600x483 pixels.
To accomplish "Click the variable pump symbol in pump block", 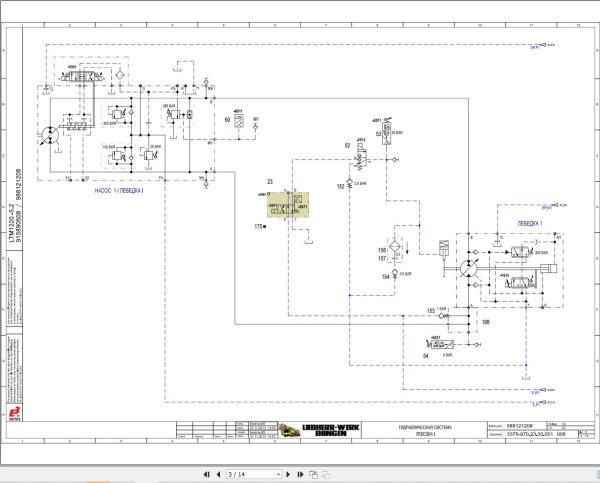I will click(50, 135).
